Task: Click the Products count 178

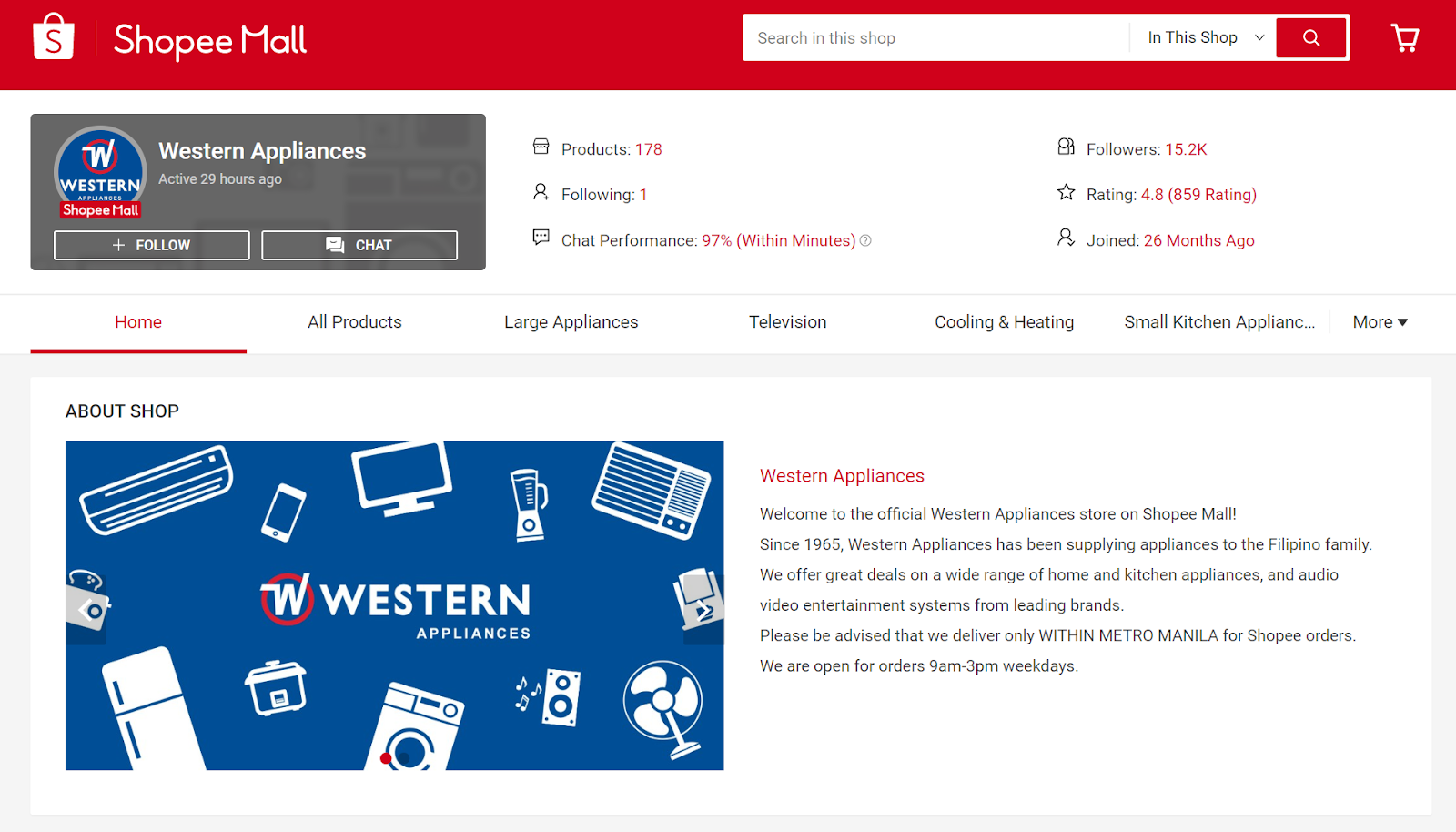Action: coord(649,149)
